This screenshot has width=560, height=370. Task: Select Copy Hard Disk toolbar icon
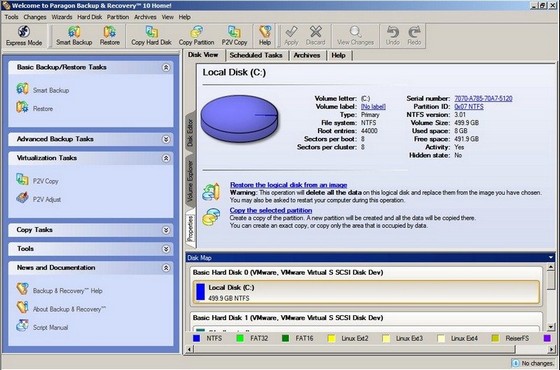[x=151, y=36]
